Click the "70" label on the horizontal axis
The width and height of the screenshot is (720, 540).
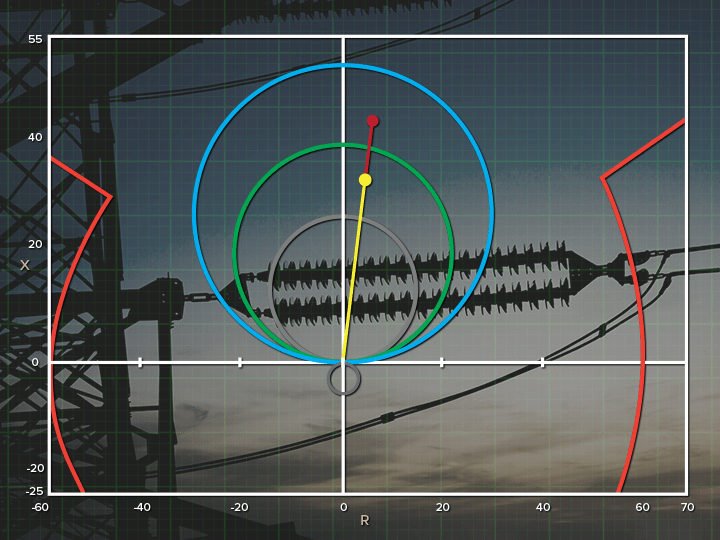(686, 507)
